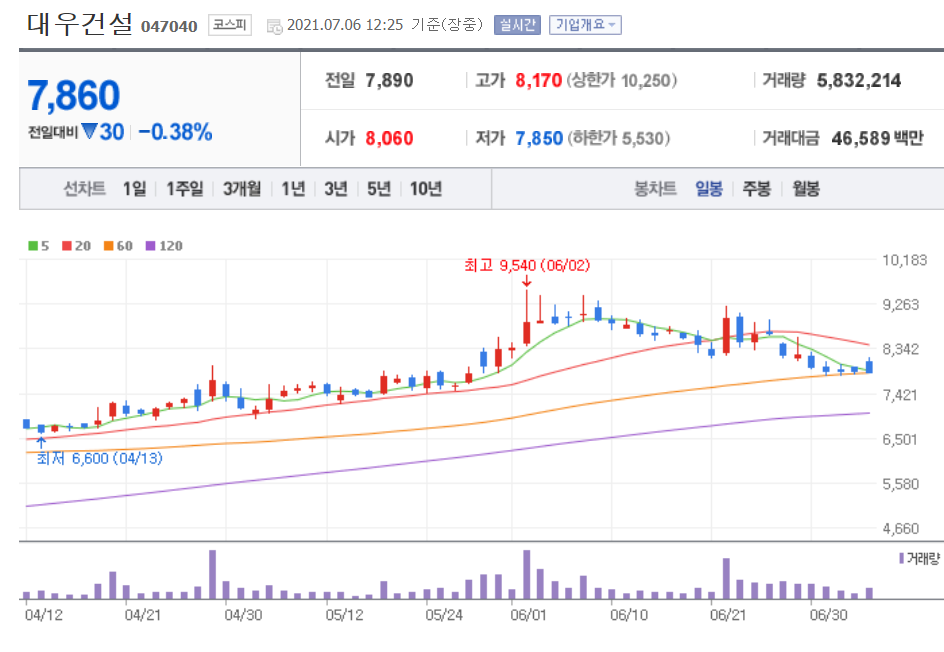Select the 5년 line chart period
This screenshot has width=944, height=652.
[x=379, y=189]
